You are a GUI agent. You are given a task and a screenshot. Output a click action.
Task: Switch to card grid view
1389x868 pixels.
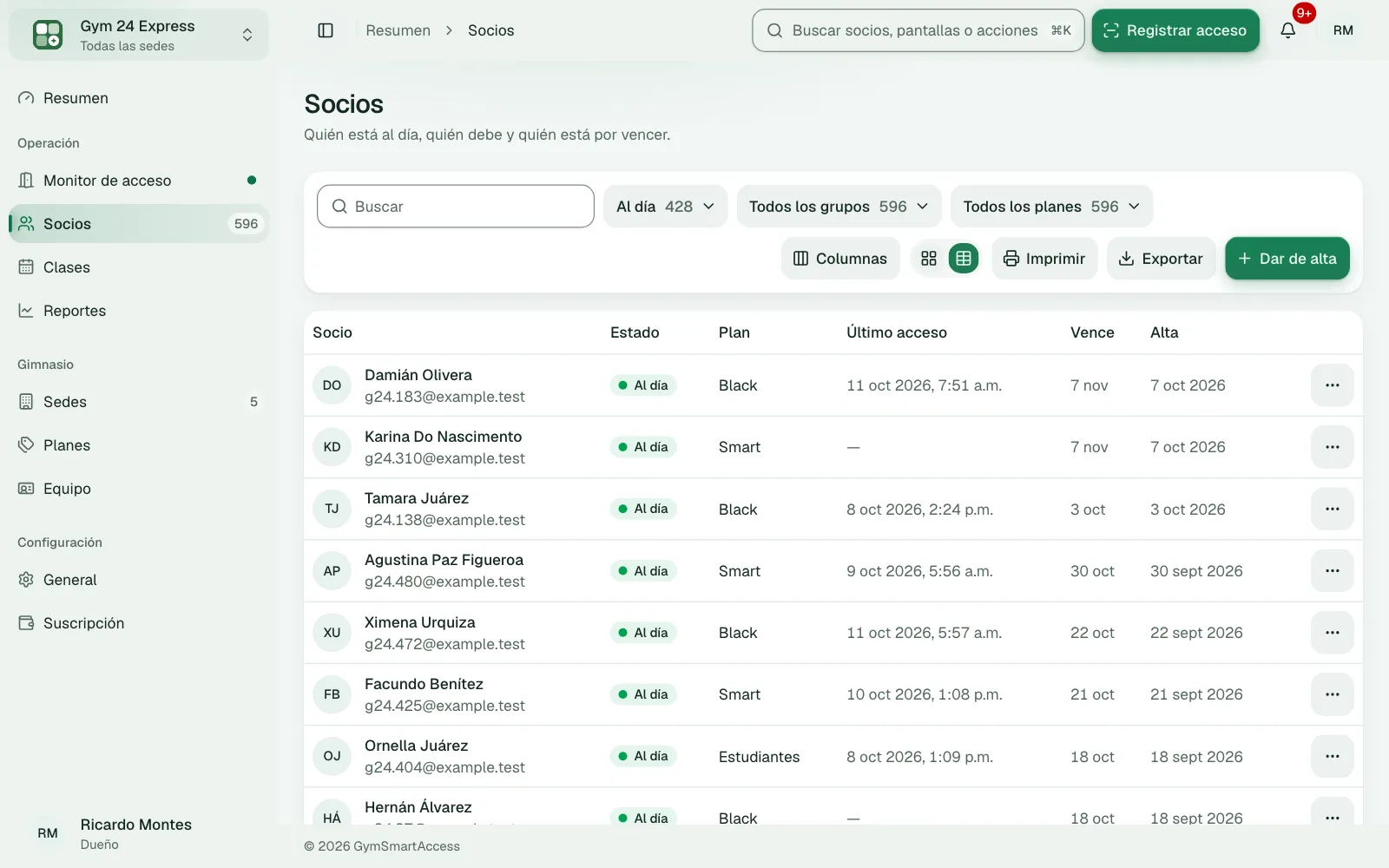(x=929, y=259)
